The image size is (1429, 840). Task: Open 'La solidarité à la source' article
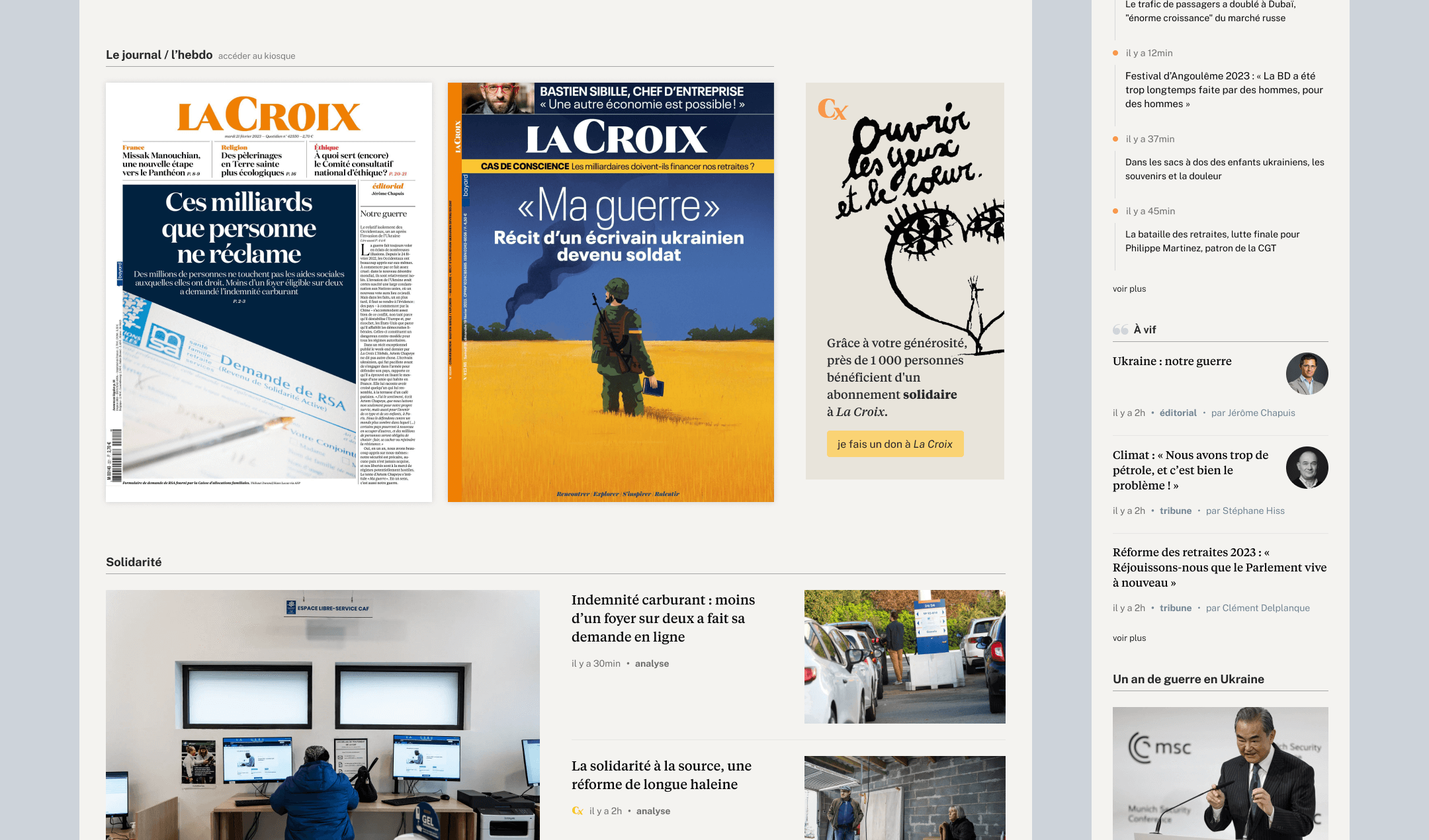click(x=662, y=775)
